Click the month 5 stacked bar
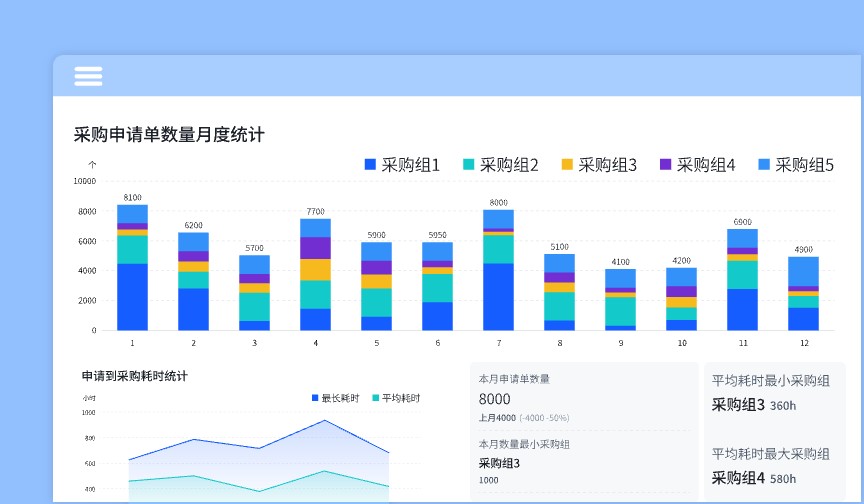 [x=376, y=286]
